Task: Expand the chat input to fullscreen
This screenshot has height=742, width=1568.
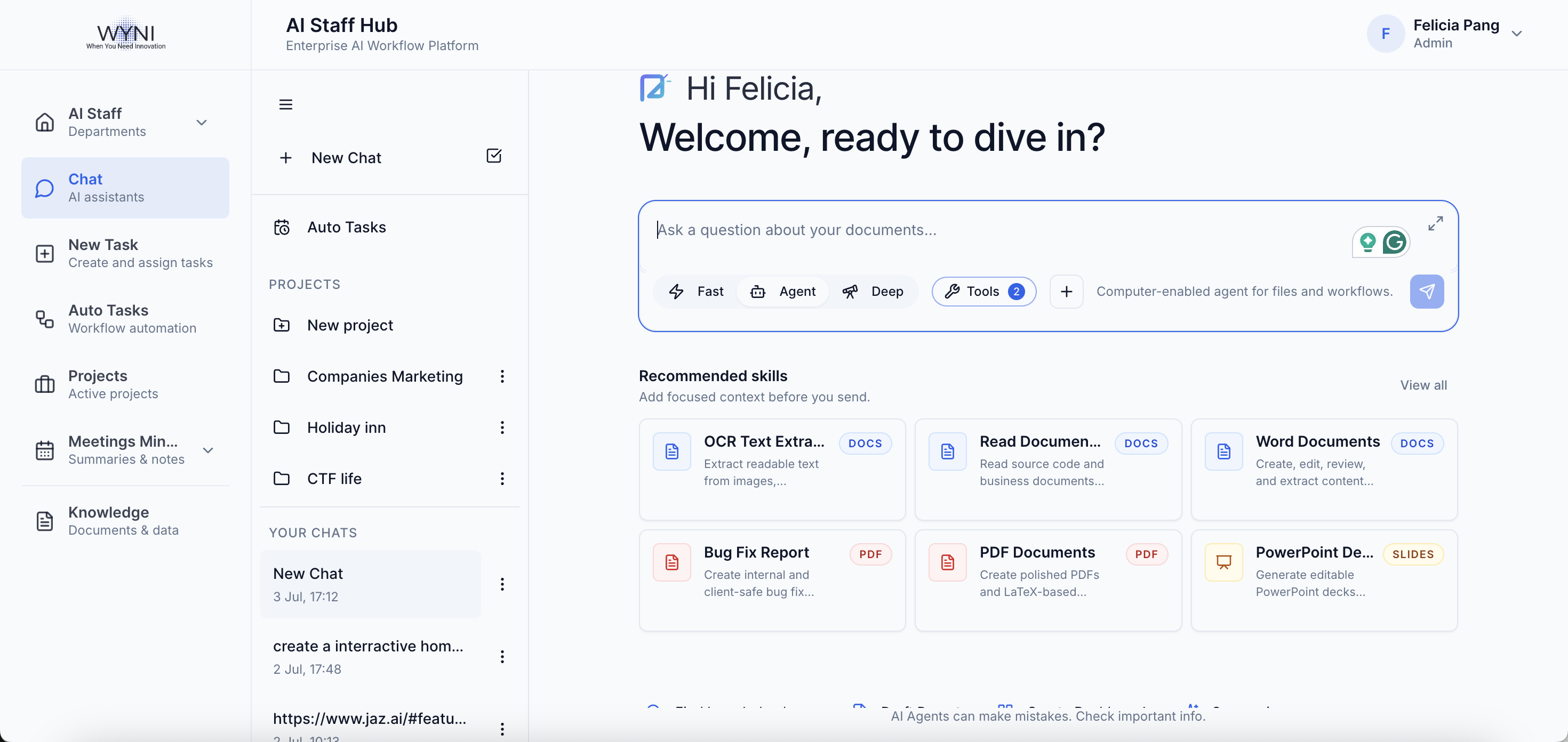Action: pos(1435,224)
